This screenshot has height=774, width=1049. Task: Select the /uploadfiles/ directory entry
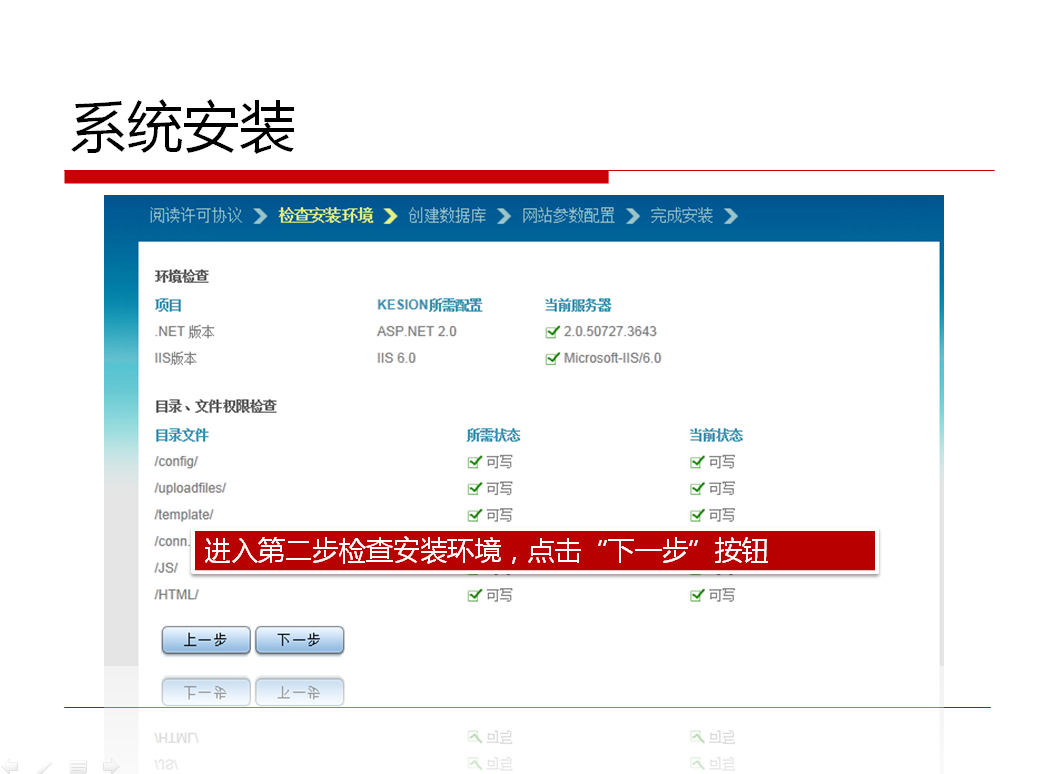(190, 488)
